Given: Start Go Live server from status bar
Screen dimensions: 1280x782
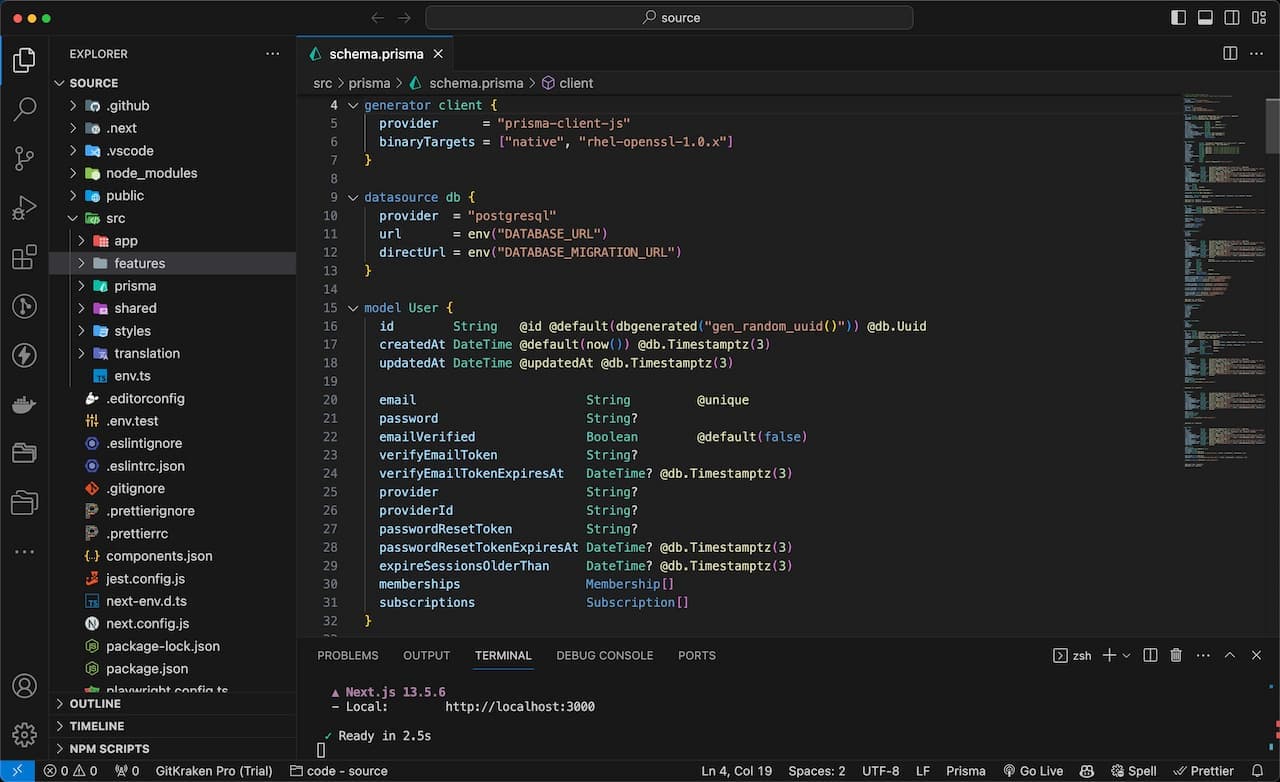Looking at the screenshot, I should [x=1033, y=771].
